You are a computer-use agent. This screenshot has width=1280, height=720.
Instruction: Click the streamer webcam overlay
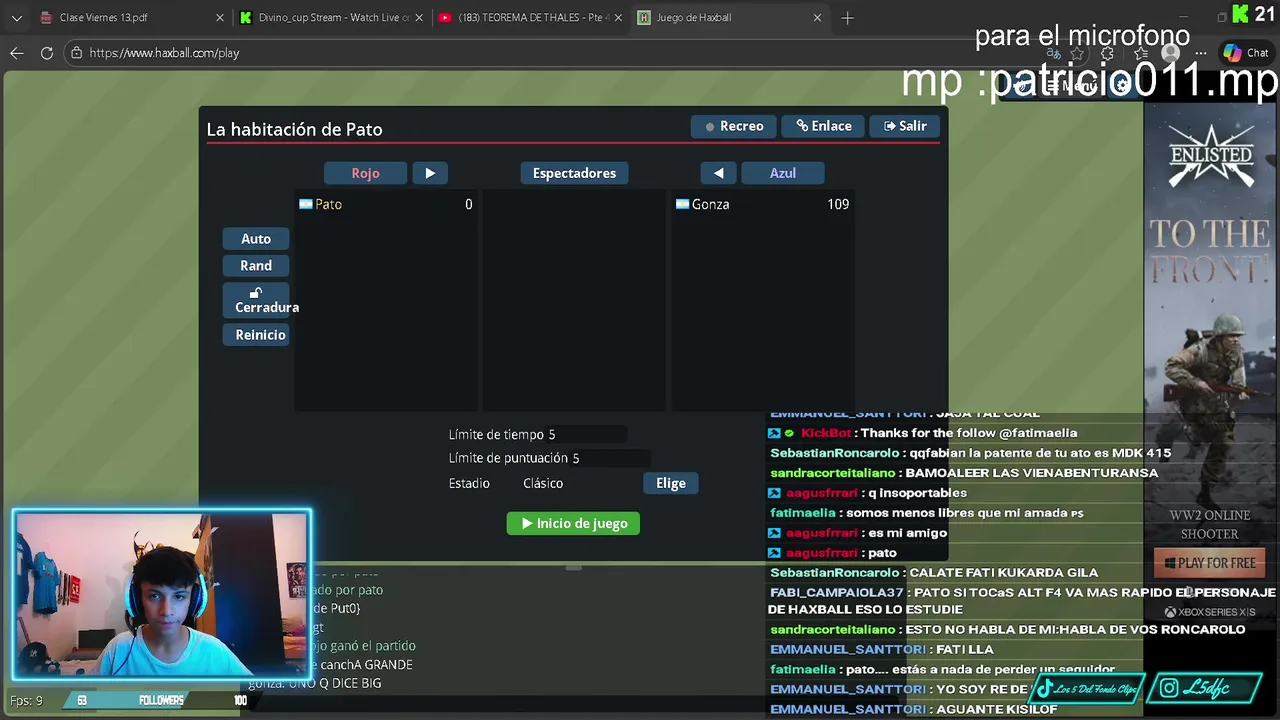tap(162, 594)
